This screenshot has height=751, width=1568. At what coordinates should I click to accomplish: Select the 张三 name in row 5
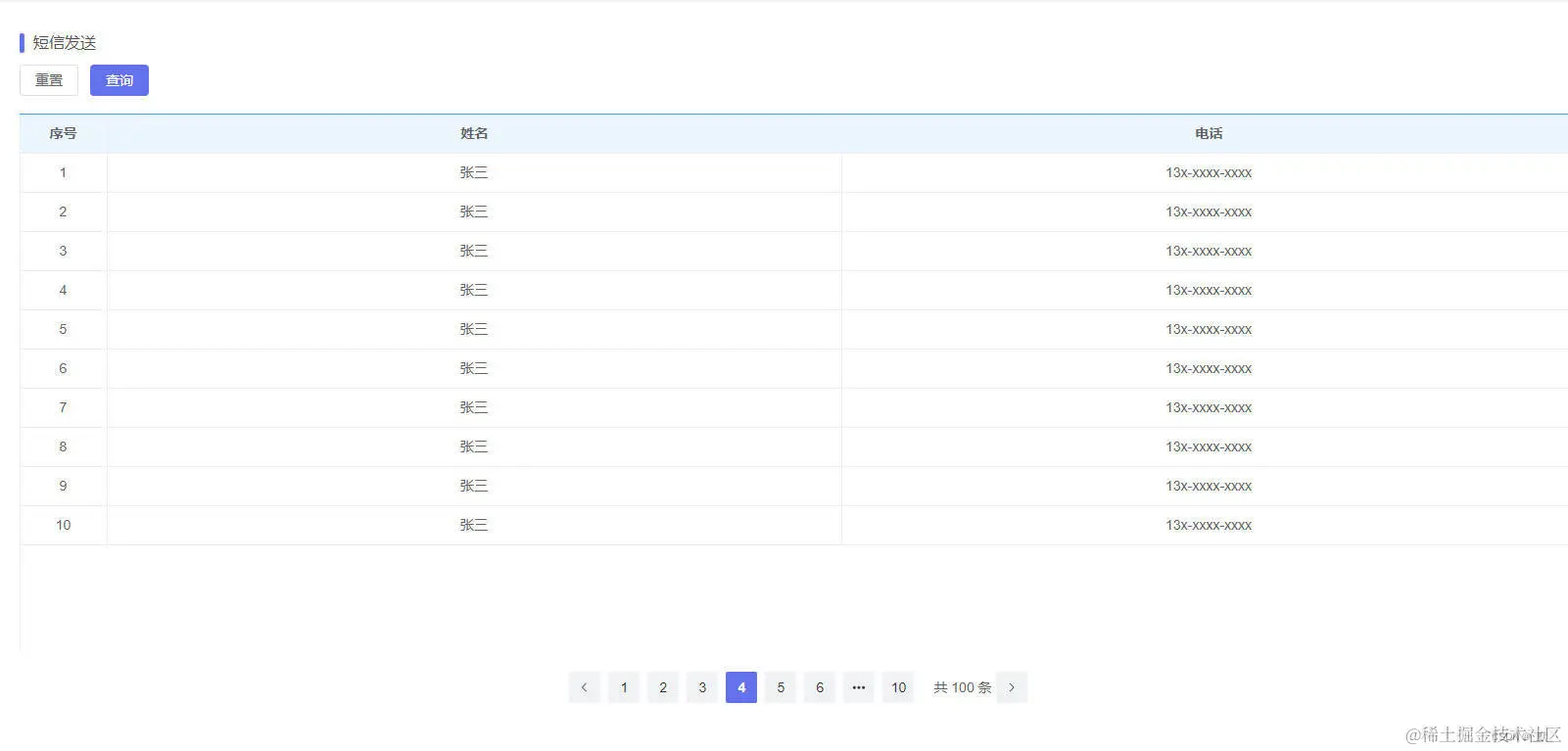coord(474,329)
